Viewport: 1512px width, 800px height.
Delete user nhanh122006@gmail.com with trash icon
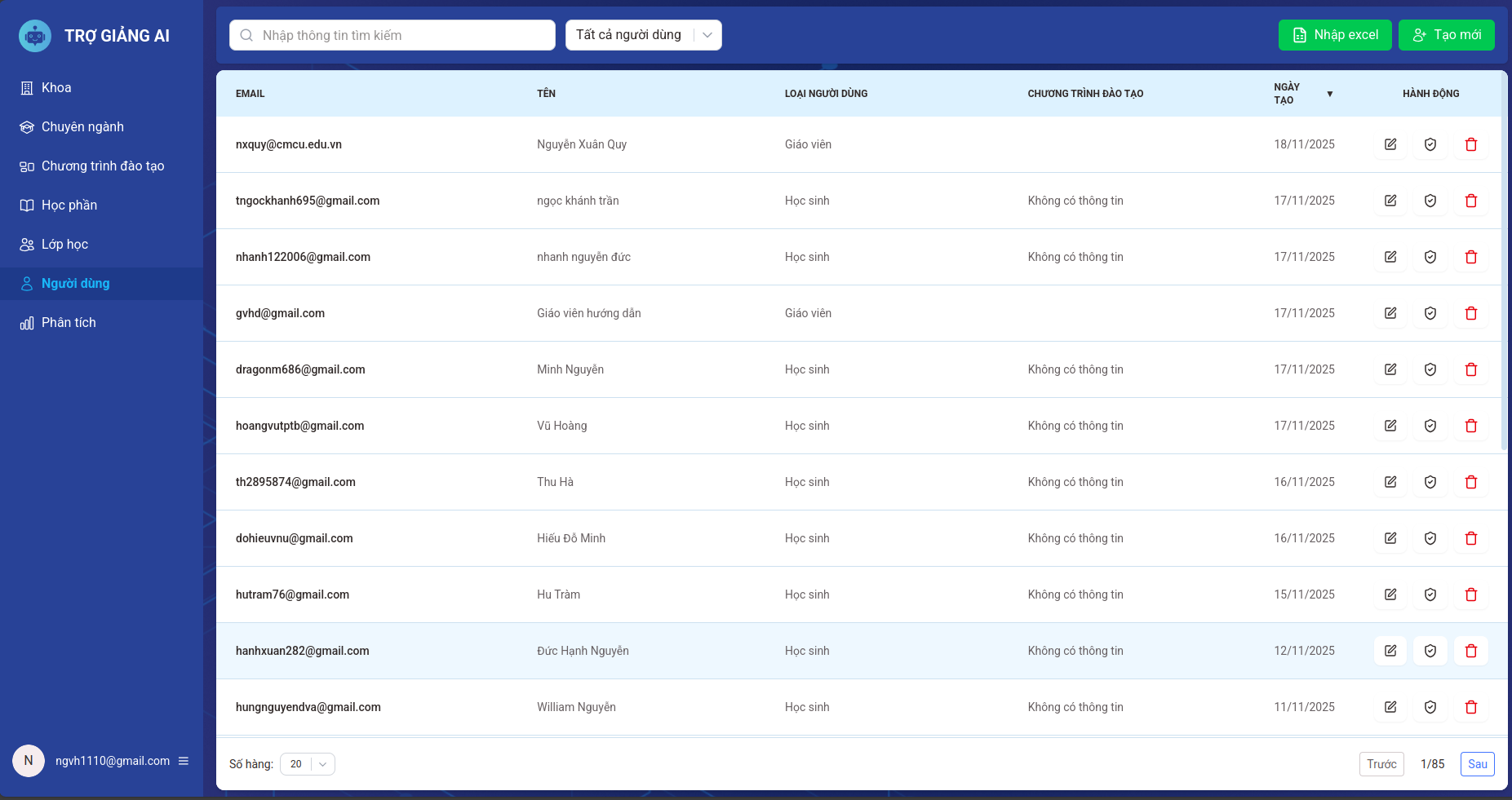click(x=1471, y=257)
